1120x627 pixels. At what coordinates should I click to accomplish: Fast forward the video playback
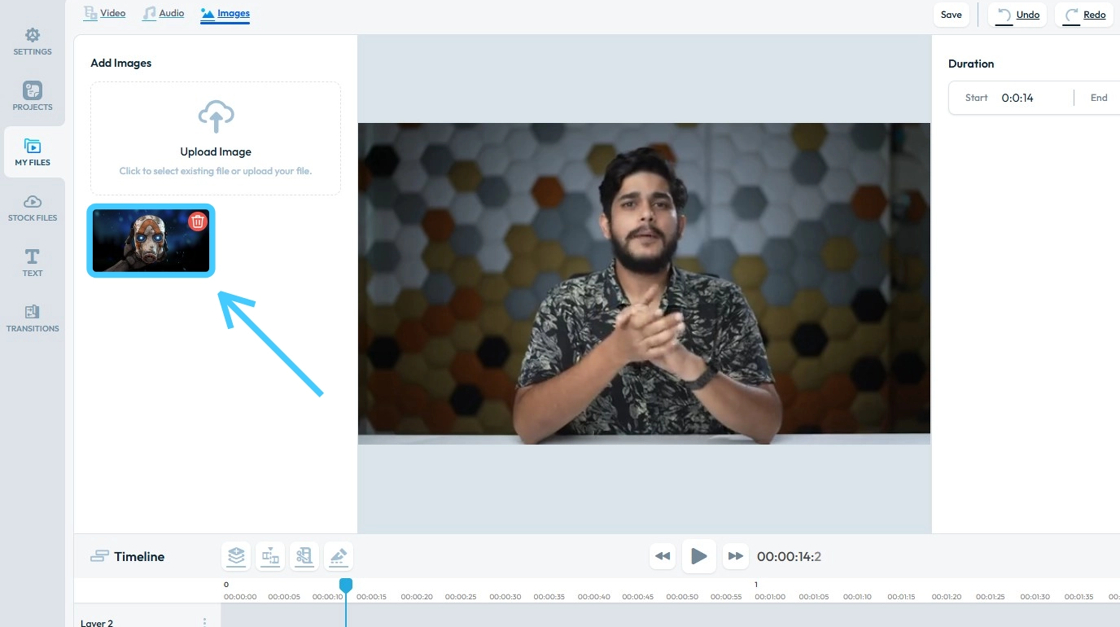tap(735, 556)
